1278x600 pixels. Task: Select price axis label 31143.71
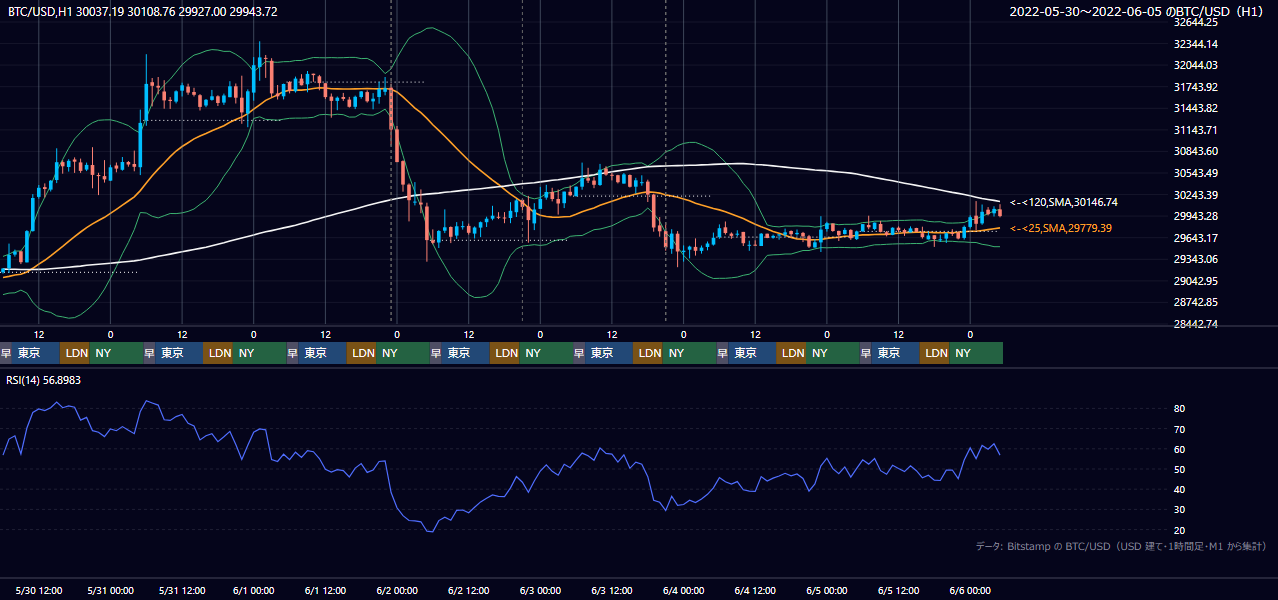(x=1195, y=130)
